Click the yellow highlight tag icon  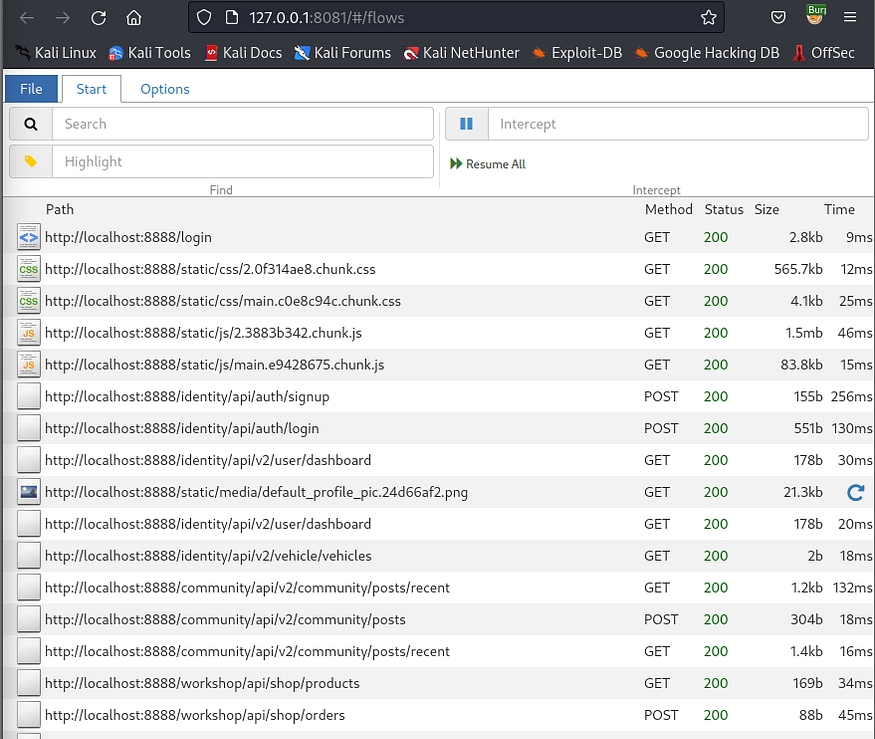coord(31,162)
